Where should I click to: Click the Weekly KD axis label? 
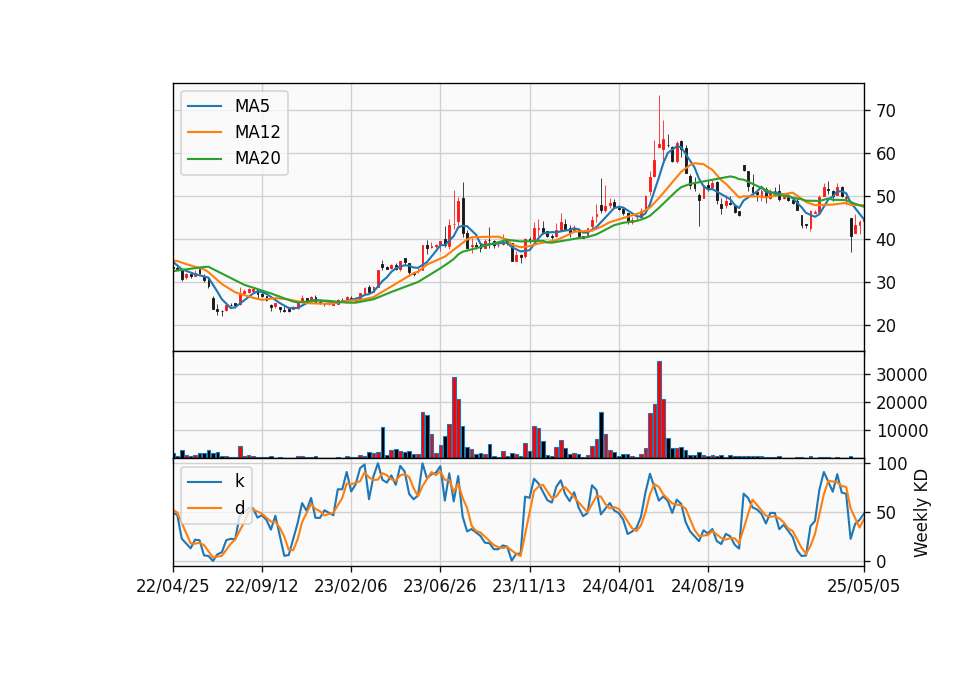tap(920, 514)
